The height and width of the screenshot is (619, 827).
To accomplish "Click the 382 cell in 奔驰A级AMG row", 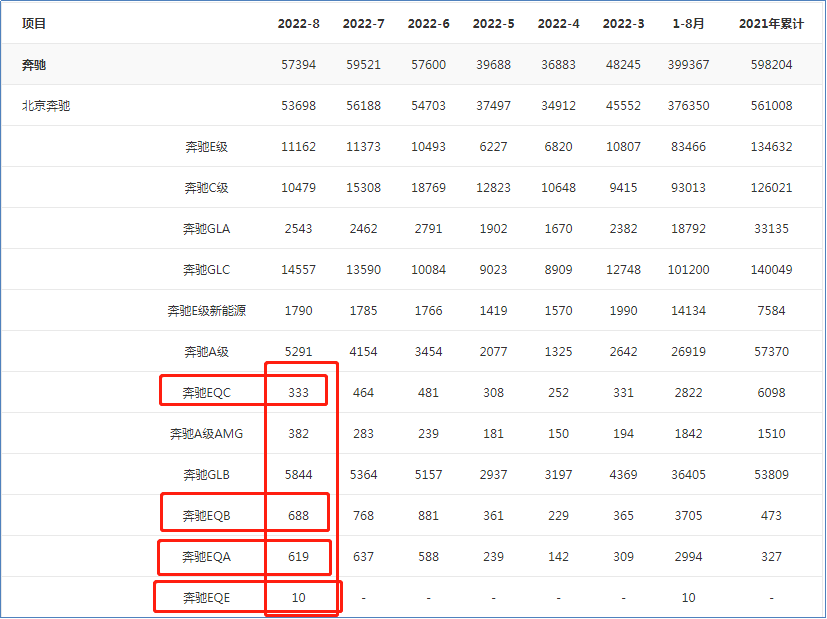I will pos(299,433).
